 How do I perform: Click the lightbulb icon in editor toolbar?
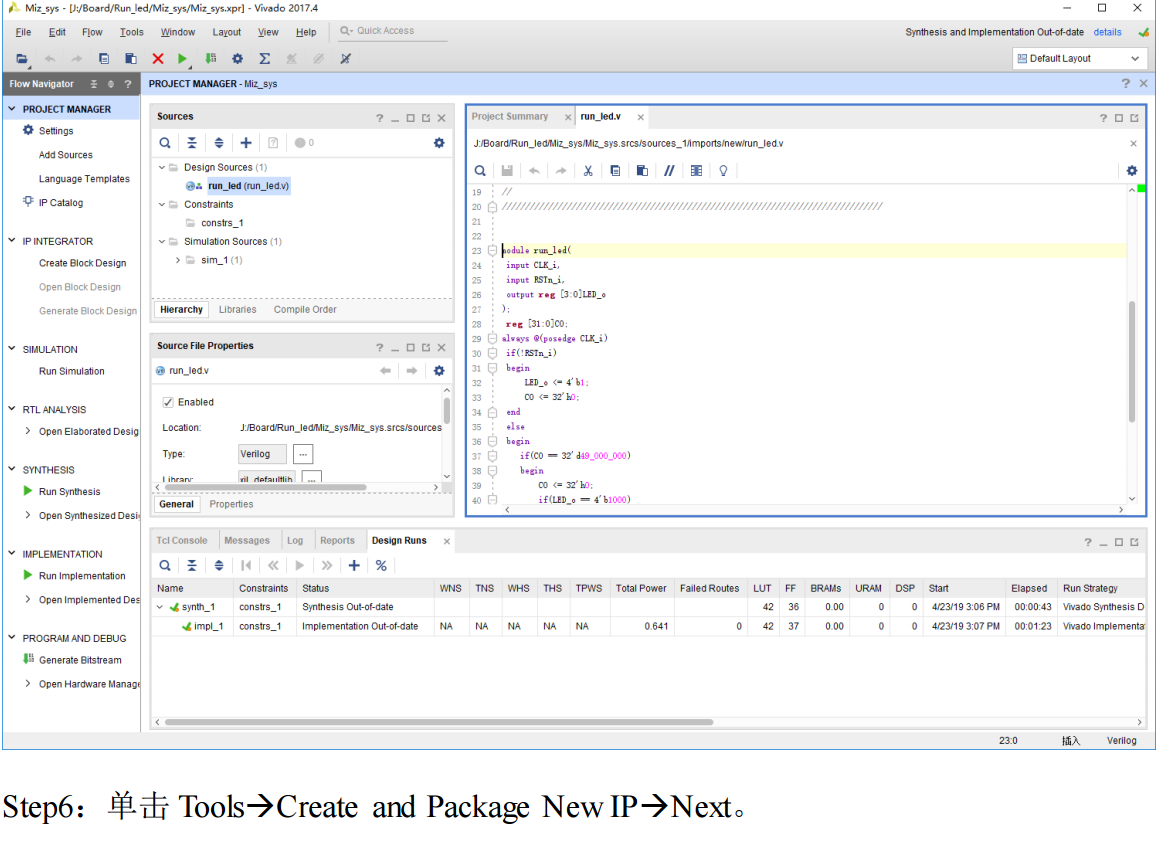point(723,171)
